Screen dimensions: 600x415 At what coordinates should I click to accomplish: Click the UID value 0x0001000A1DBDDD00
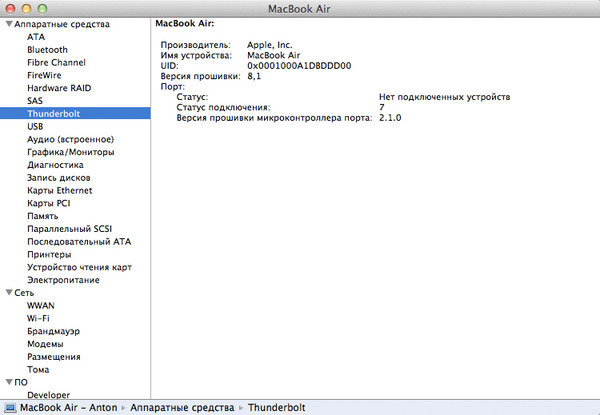(x=299, y=66)
